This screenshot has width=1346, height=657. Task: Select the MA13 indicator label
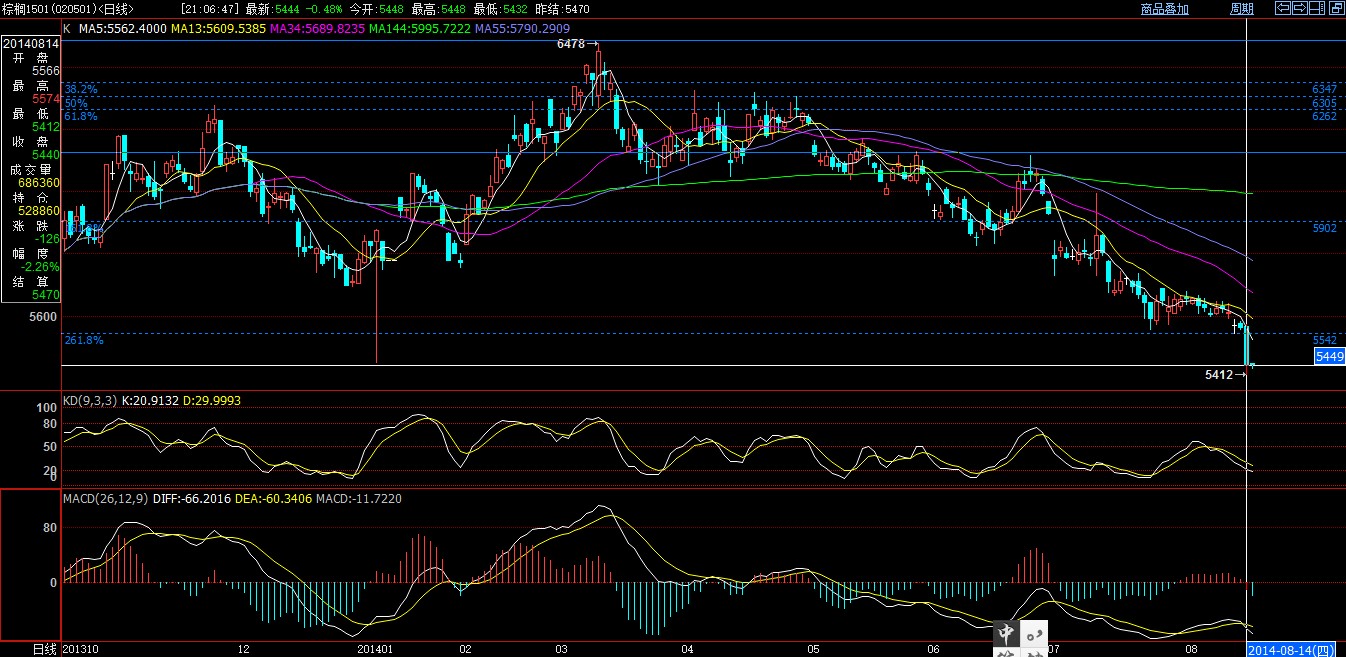click(x=218, y=29)
